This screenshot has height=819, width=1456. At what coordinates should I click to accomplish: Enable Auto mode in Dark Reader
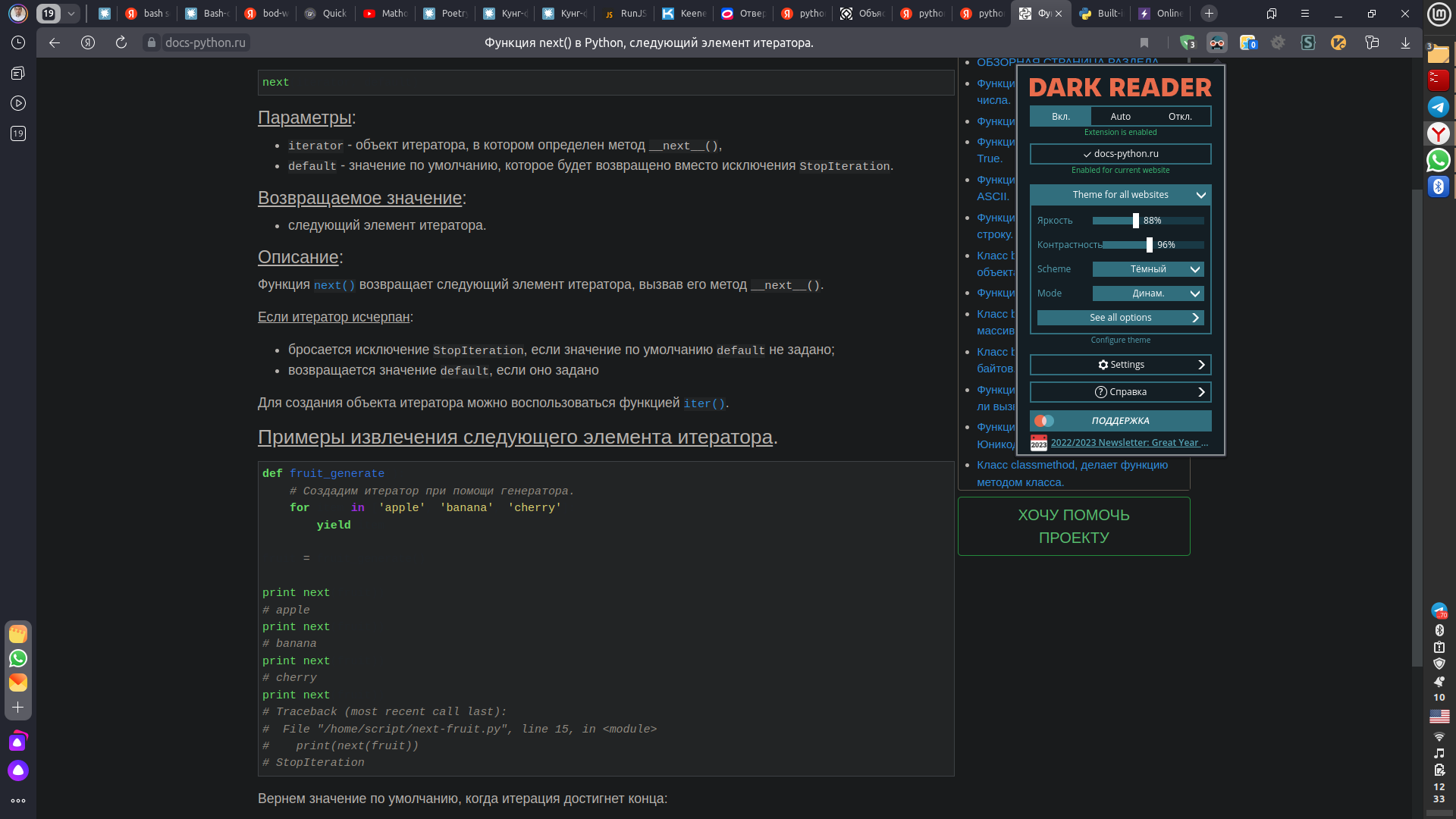click(1120, 116)
